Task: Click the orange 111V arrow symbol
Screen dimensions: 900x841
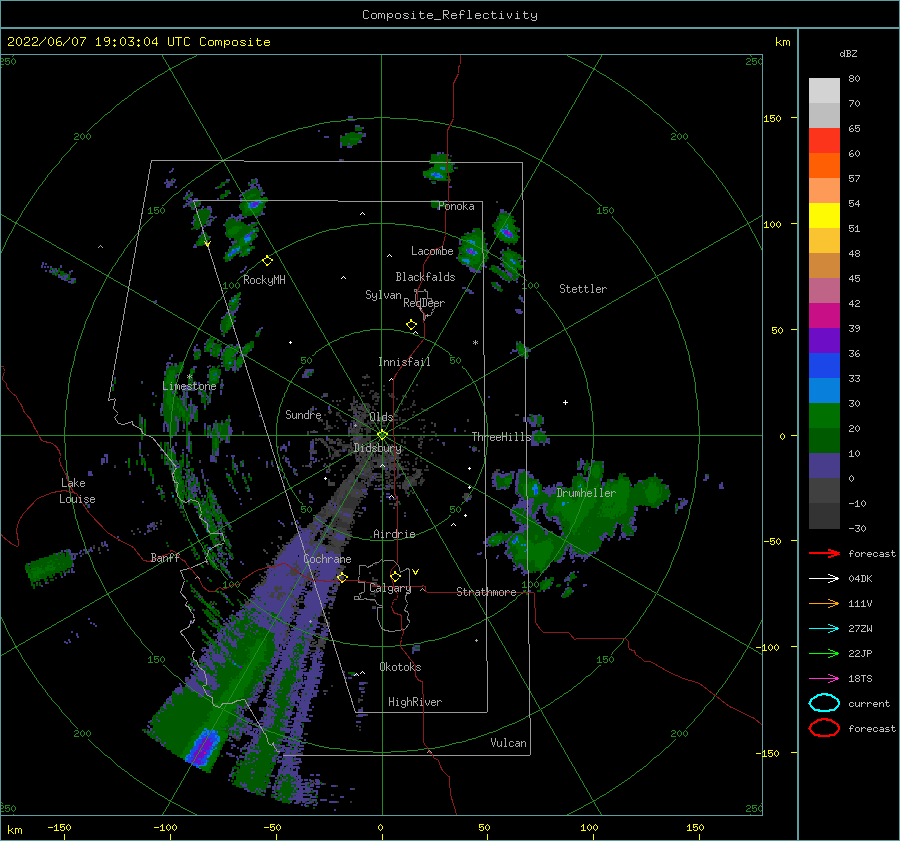Action: click(x=824, y=603)
